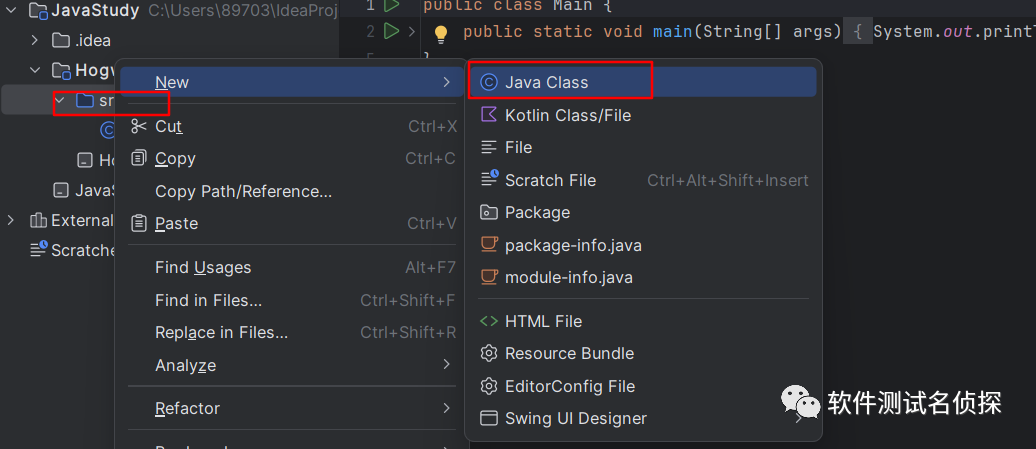This screenshot has height=449, width=1036.
Task: Click the HTML File icon
Action: tap(489, 321)
